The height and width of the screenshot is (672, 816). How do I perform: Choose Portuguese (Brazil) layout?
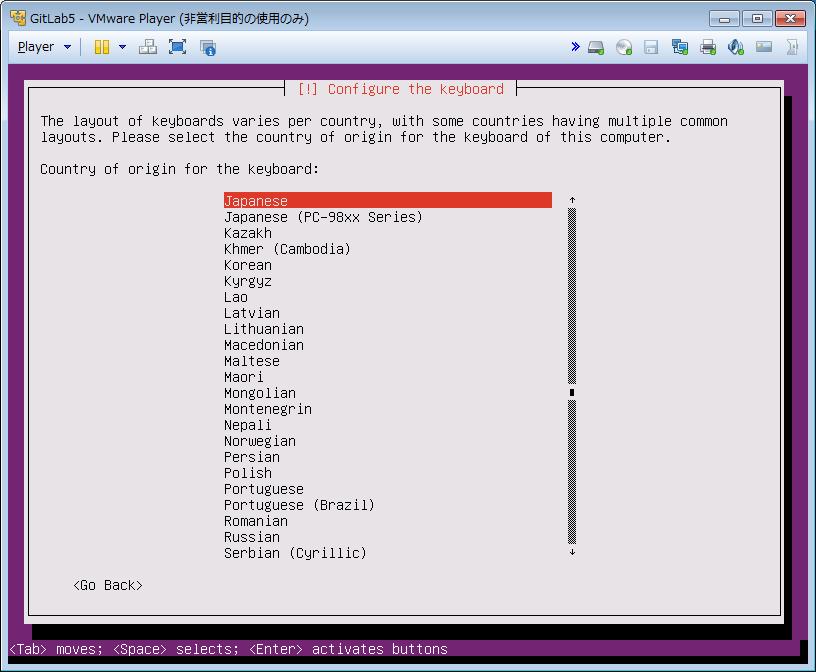coord(299,505)
